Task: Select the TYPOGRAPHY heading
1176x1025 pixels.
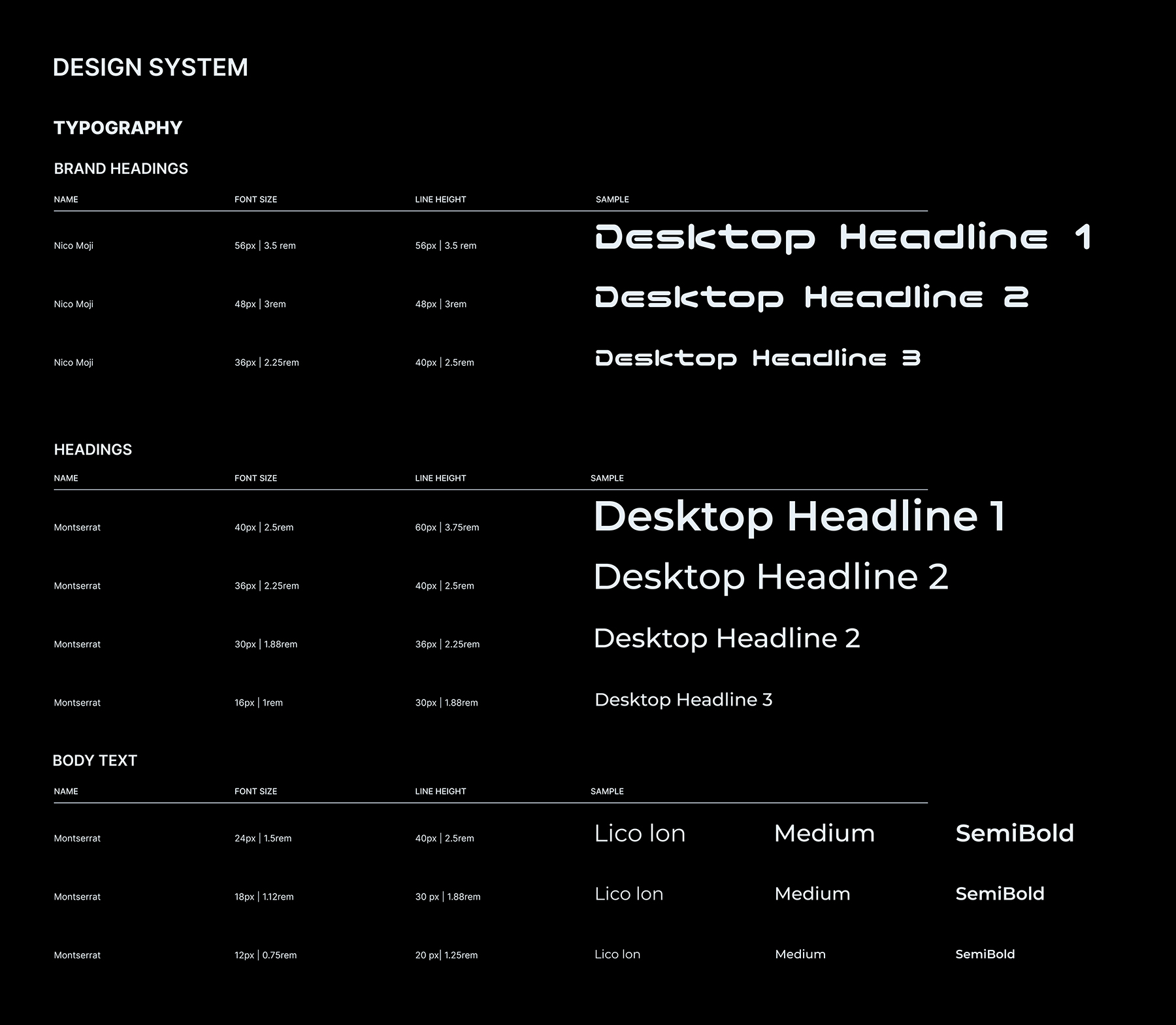Action: (x=118, y=127)
